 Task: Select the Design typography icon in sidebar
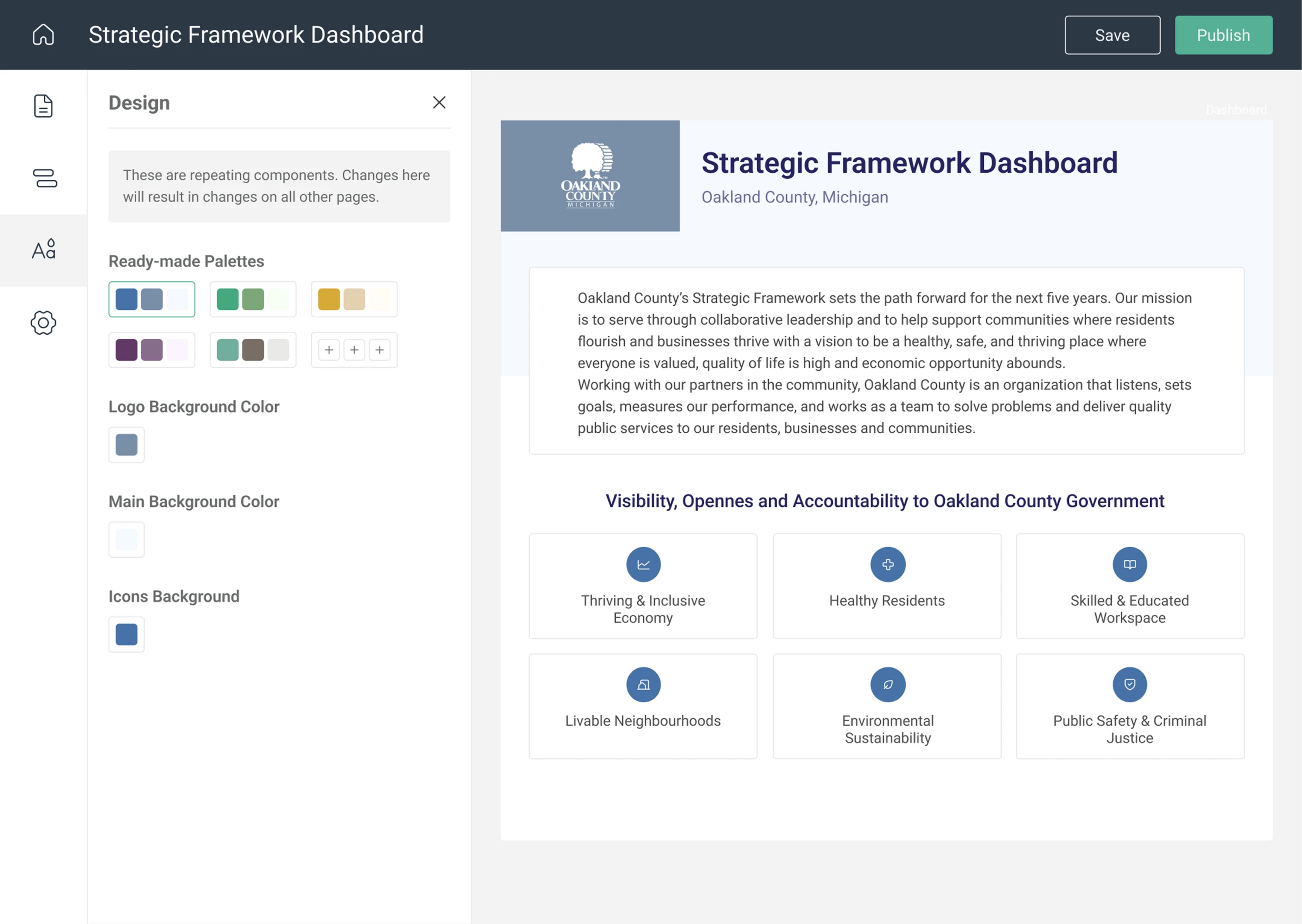click(x=43, y=249)
